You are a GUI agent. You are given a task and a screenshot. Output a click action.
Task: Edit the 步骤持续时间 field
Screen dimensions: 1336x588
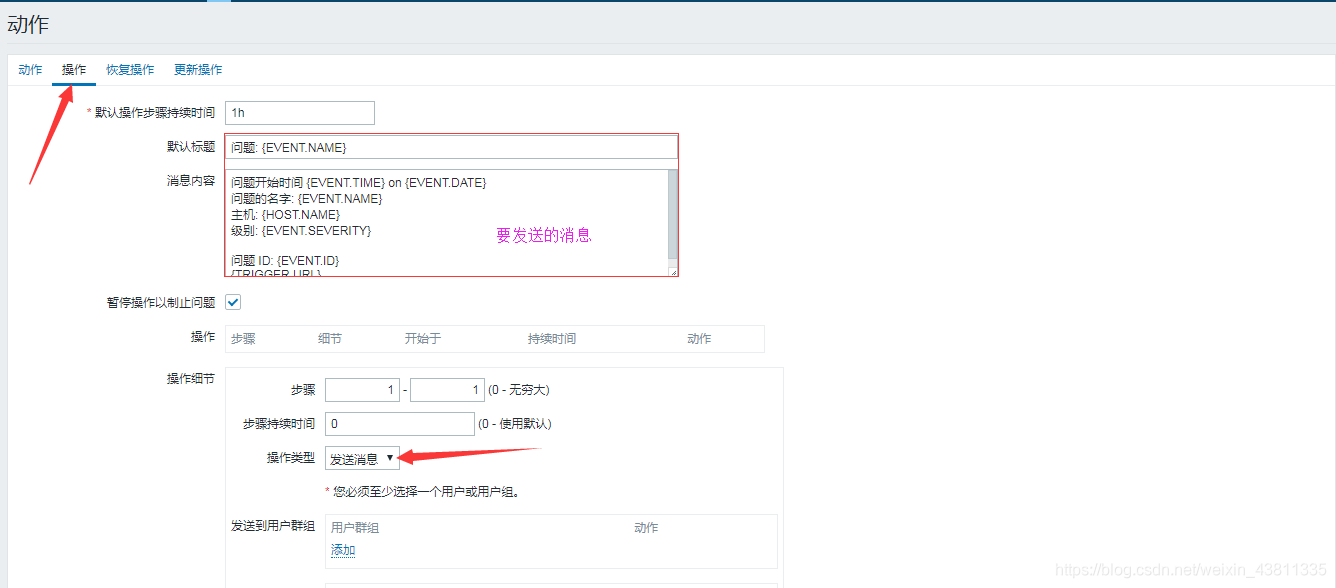coord(400,424)
